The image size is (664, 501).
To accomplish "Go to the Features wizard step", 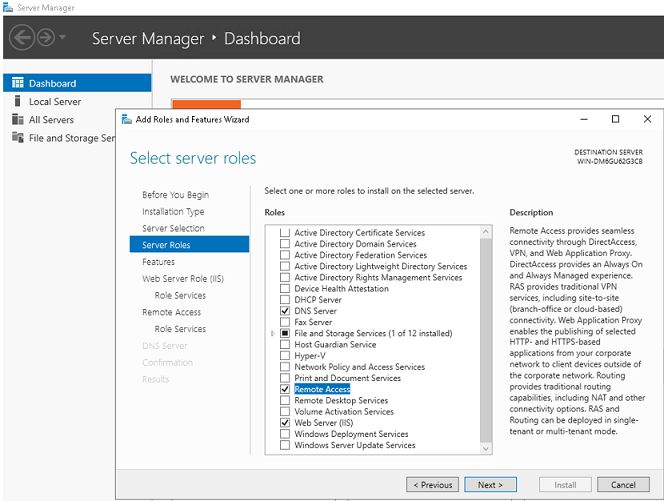I will click(x=158, y=262).
